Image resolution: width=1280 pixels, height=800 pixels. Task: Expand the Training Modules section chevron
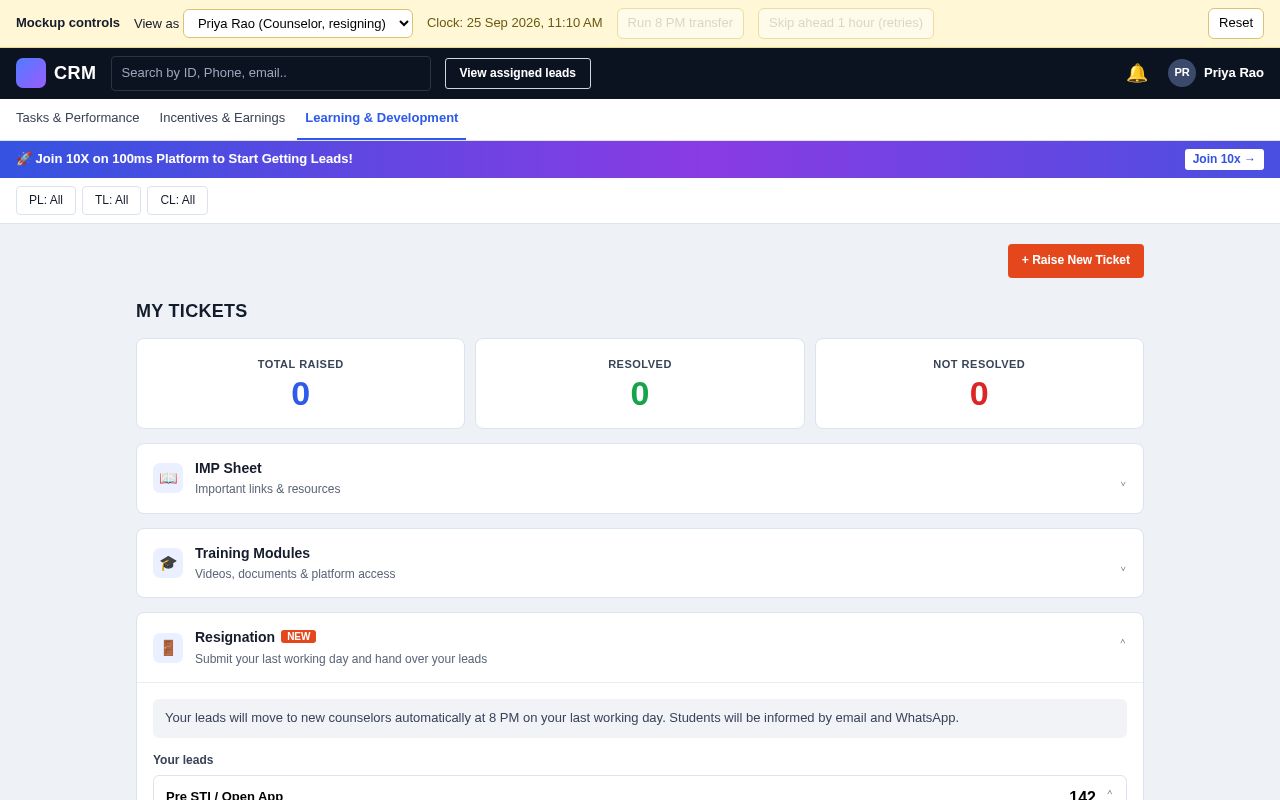tap(1123, 570)
